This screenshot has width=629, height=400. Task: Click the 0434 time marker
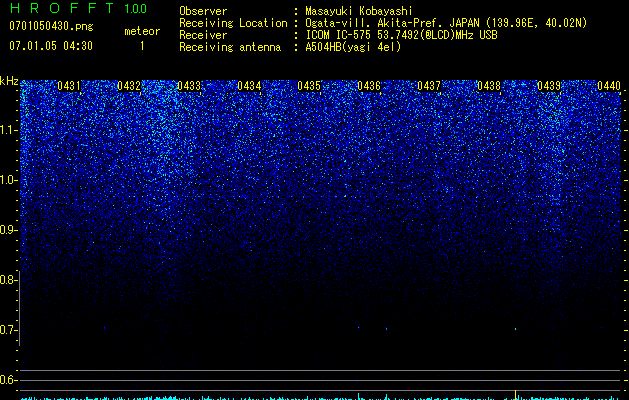(x=249, y=86)
